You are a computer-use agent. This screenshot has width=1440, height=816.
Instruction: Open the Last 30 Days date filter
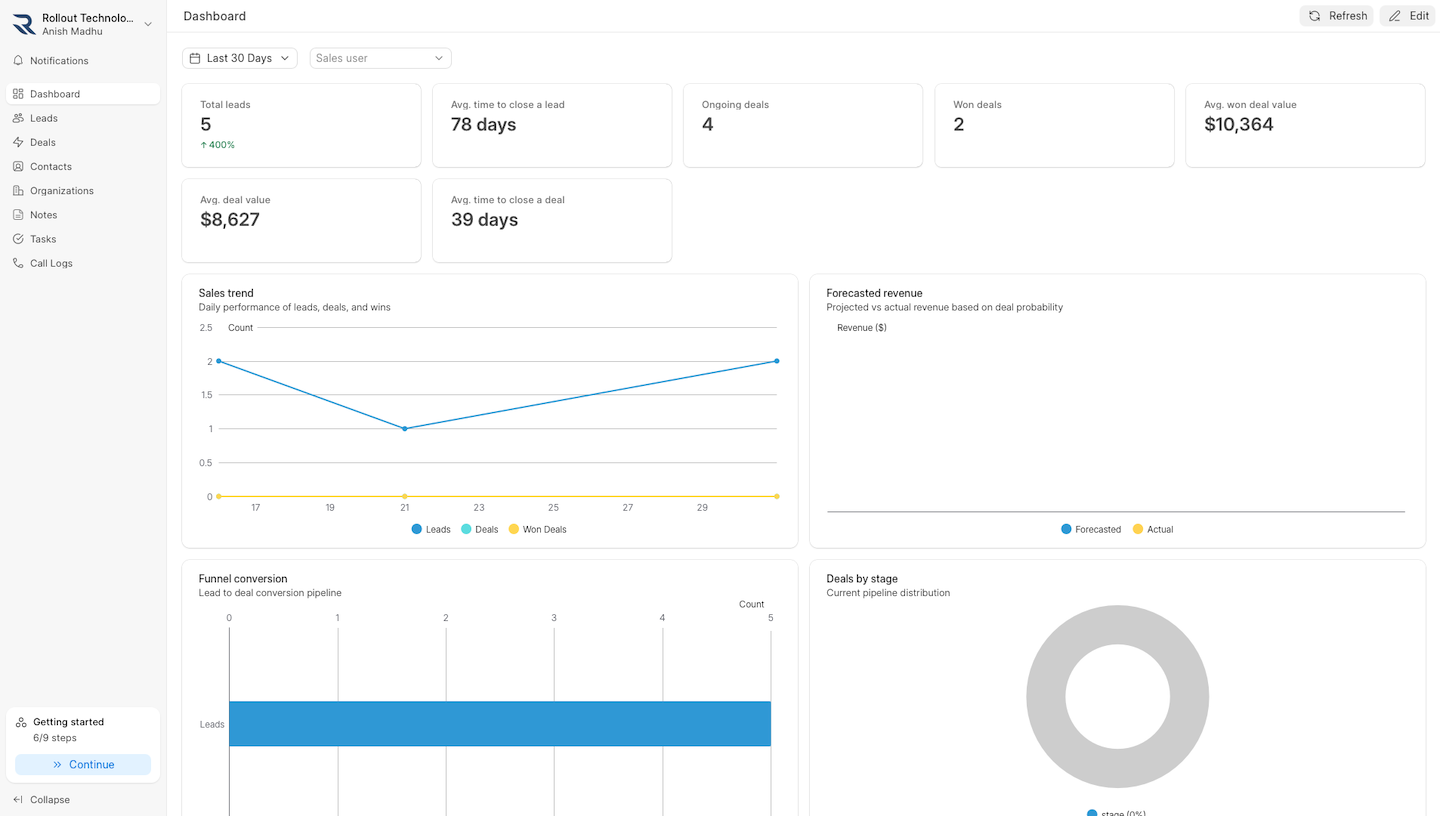coord(239,58)
